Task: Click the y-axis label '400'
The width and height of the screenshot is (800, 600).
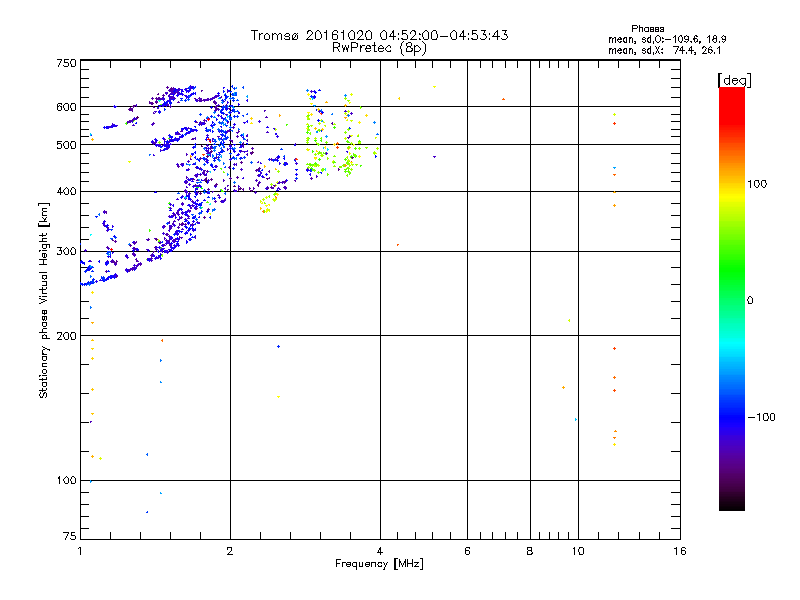Action: coord(66,191)
